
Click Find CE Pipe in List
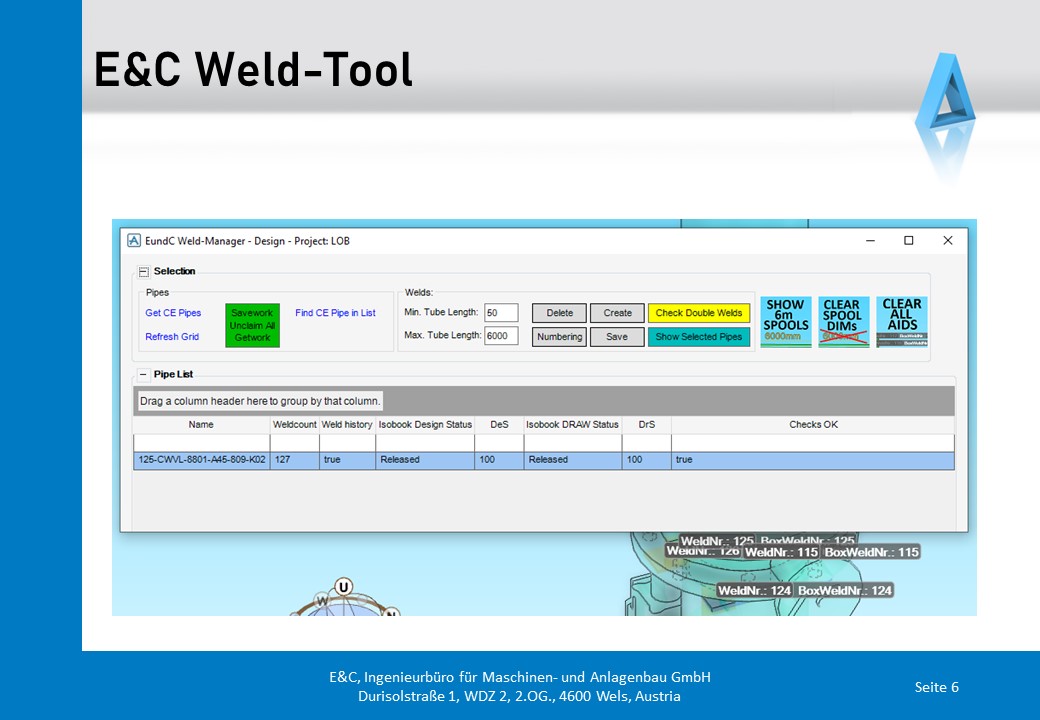(335, 313)
